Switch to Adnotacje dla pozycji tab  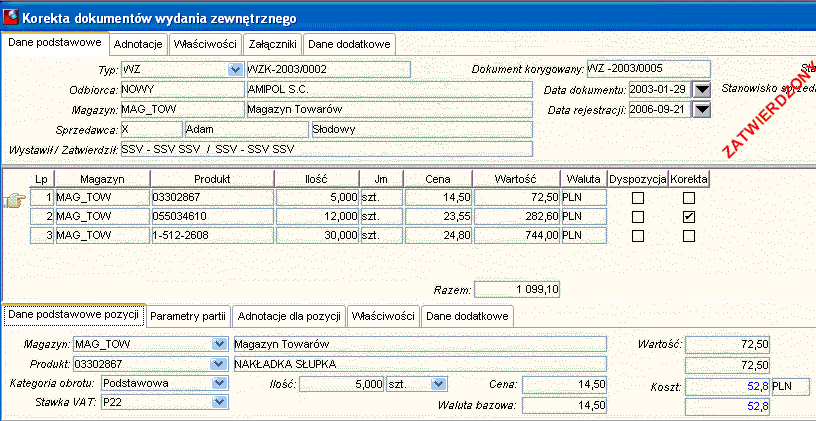coord(288,316)
